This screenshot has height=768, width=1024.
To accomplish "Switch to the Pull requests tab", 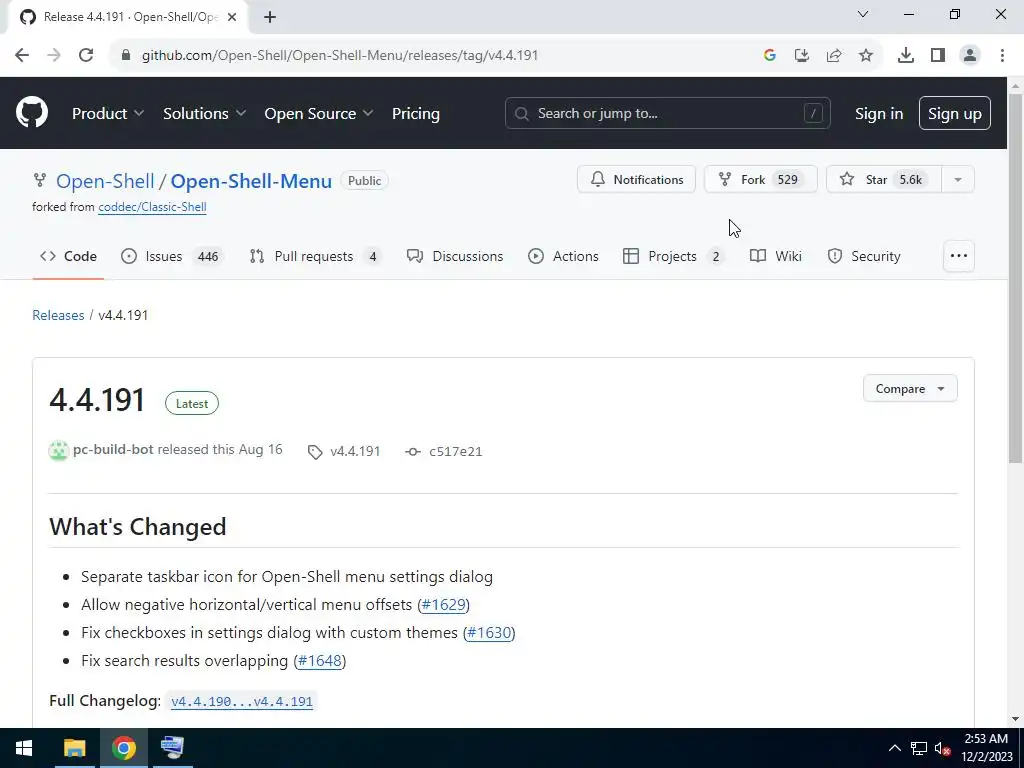I will (x=315, y=256).
